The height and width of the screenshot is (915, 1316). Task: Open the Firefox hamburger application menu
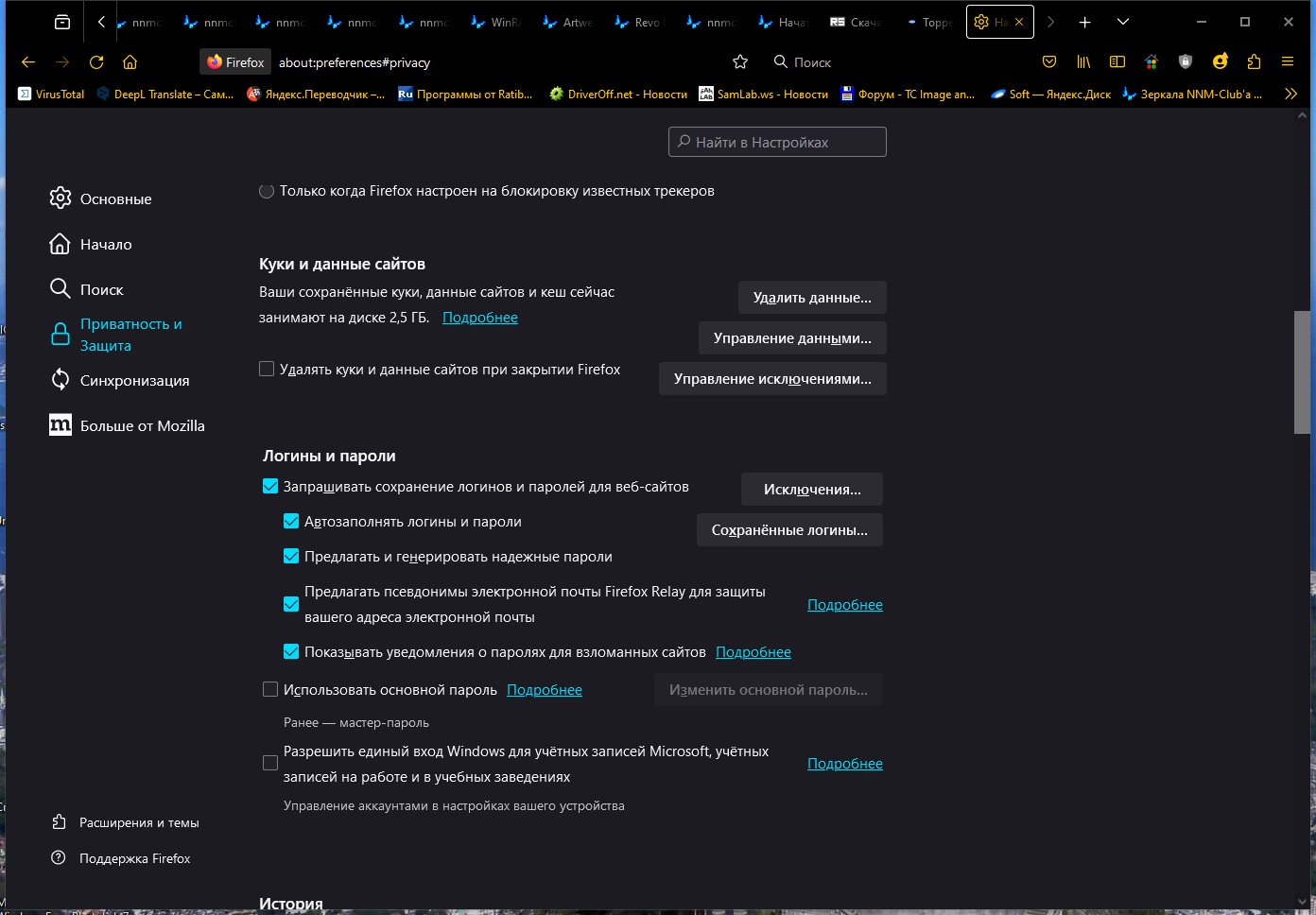1288,62
